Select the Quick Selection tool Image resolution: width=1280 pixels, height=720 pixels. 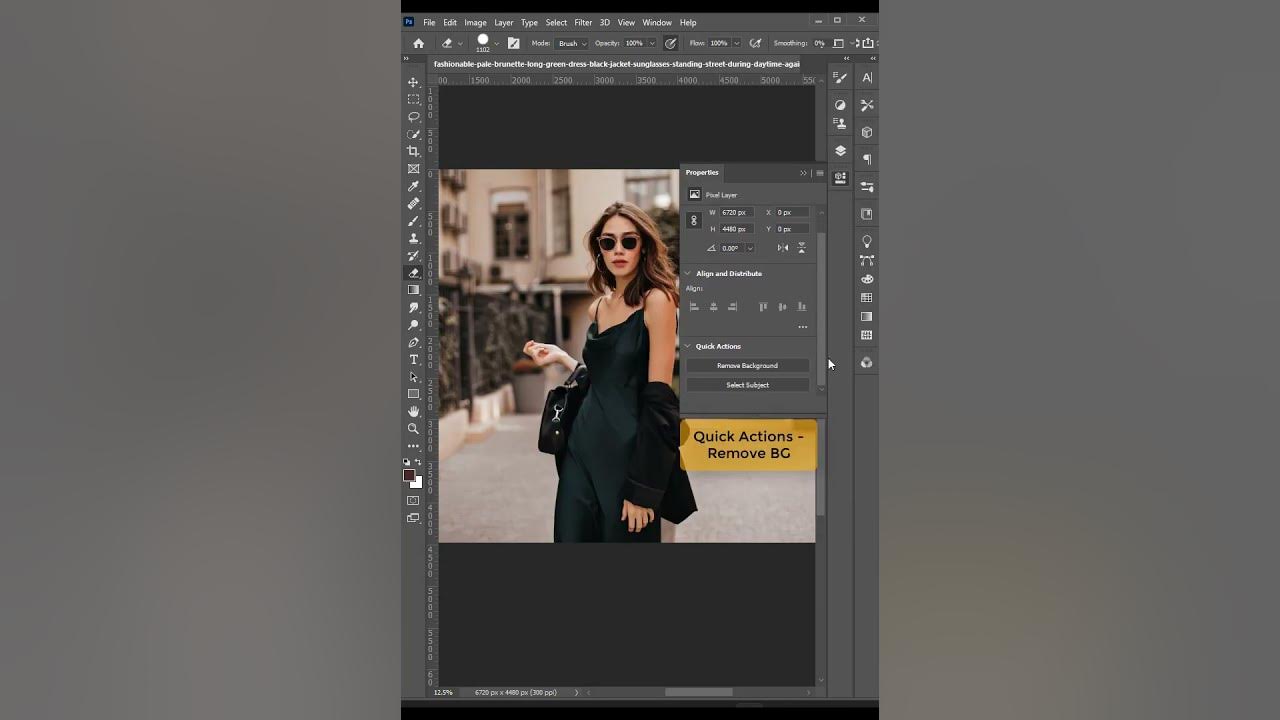[x=413, y=134]
